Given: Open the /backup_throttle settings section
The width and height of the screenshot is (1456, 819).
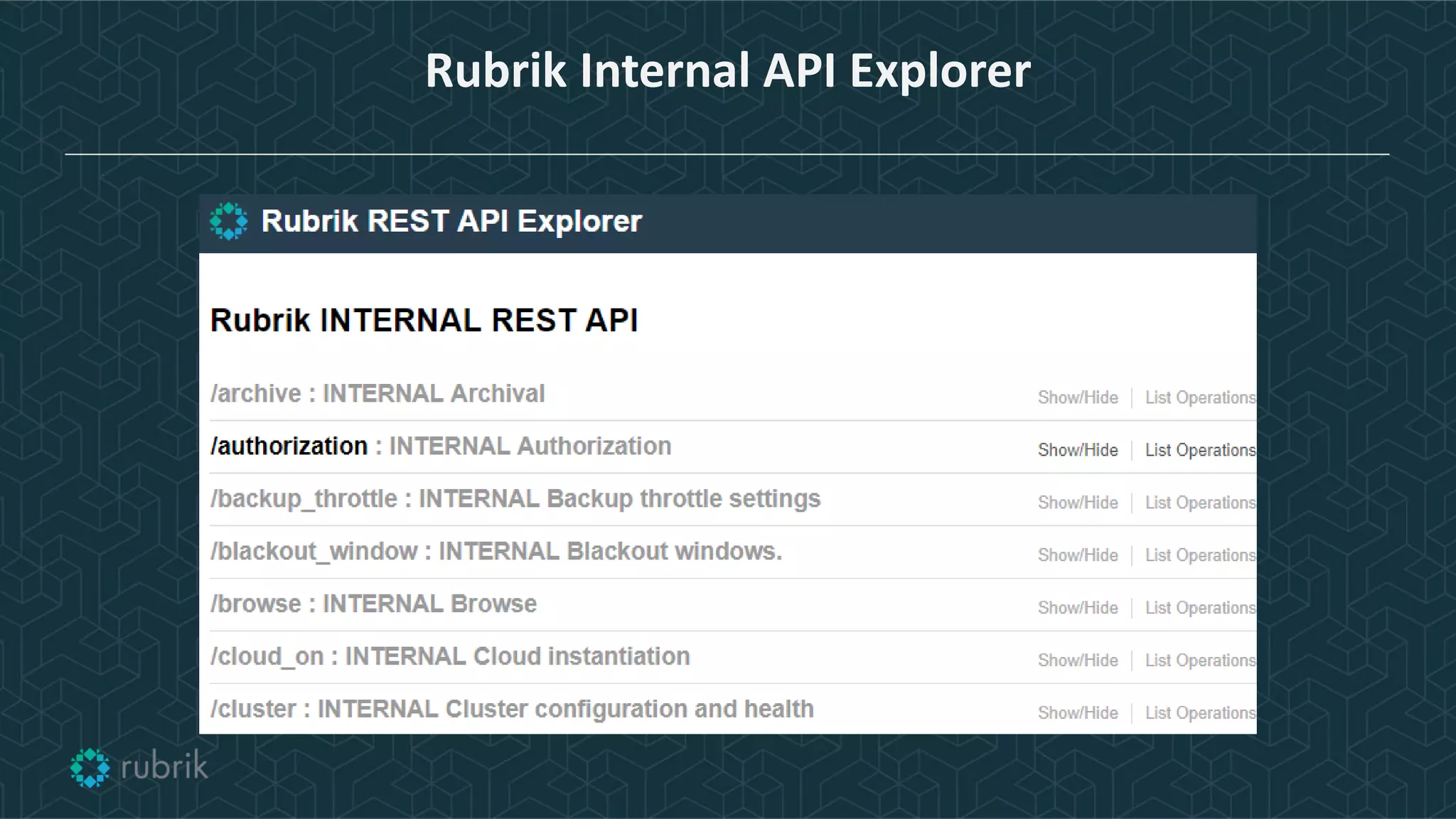Looking at the screenshot, I should point(515,499).
